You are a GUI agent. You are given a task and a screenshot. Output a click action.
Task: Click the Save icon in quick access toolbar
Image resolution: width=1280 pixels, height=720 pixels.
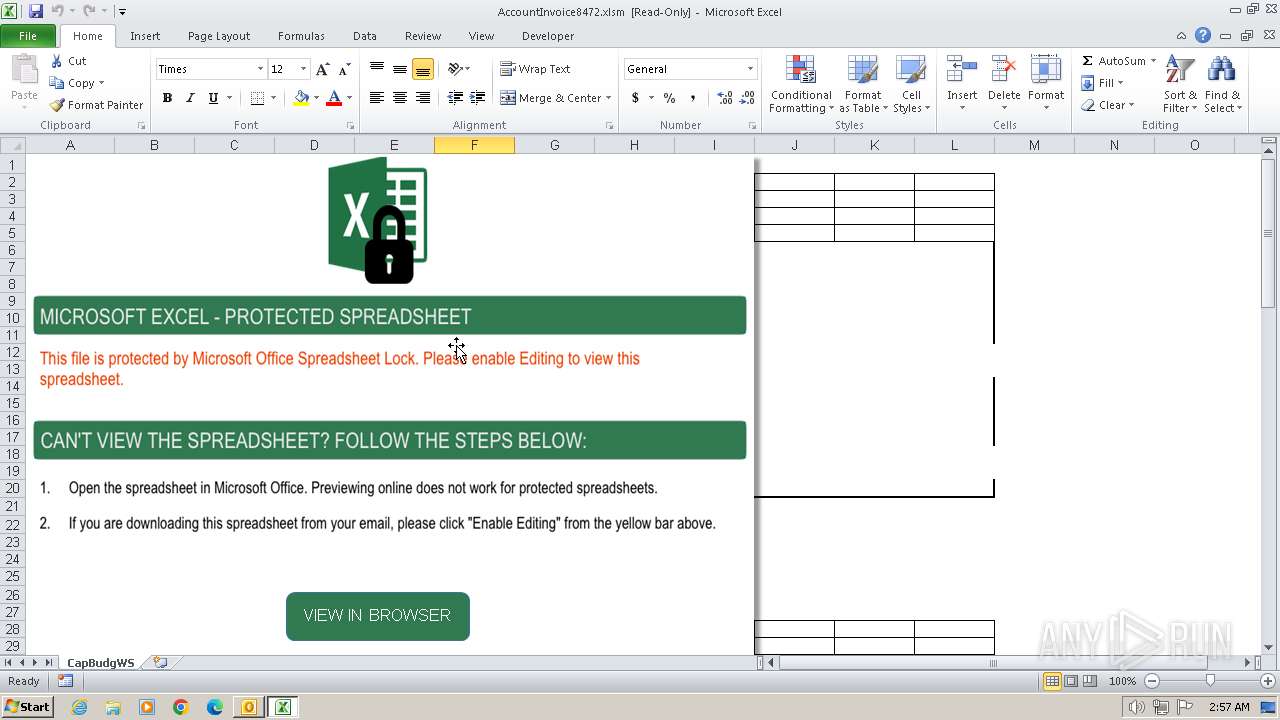coord(36,11)
